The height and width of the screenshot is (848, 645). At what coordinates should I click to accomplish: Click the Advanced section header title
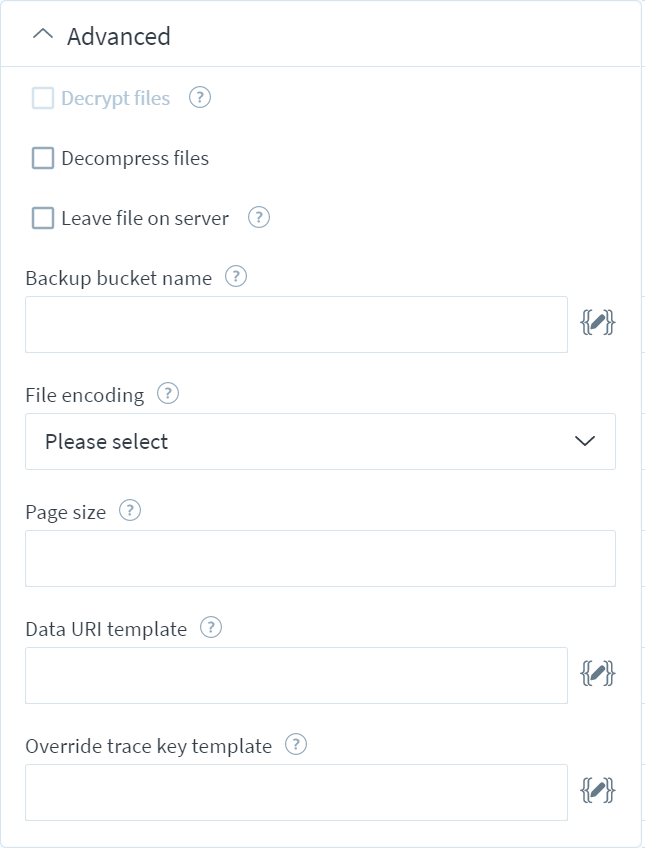point(118,37)
